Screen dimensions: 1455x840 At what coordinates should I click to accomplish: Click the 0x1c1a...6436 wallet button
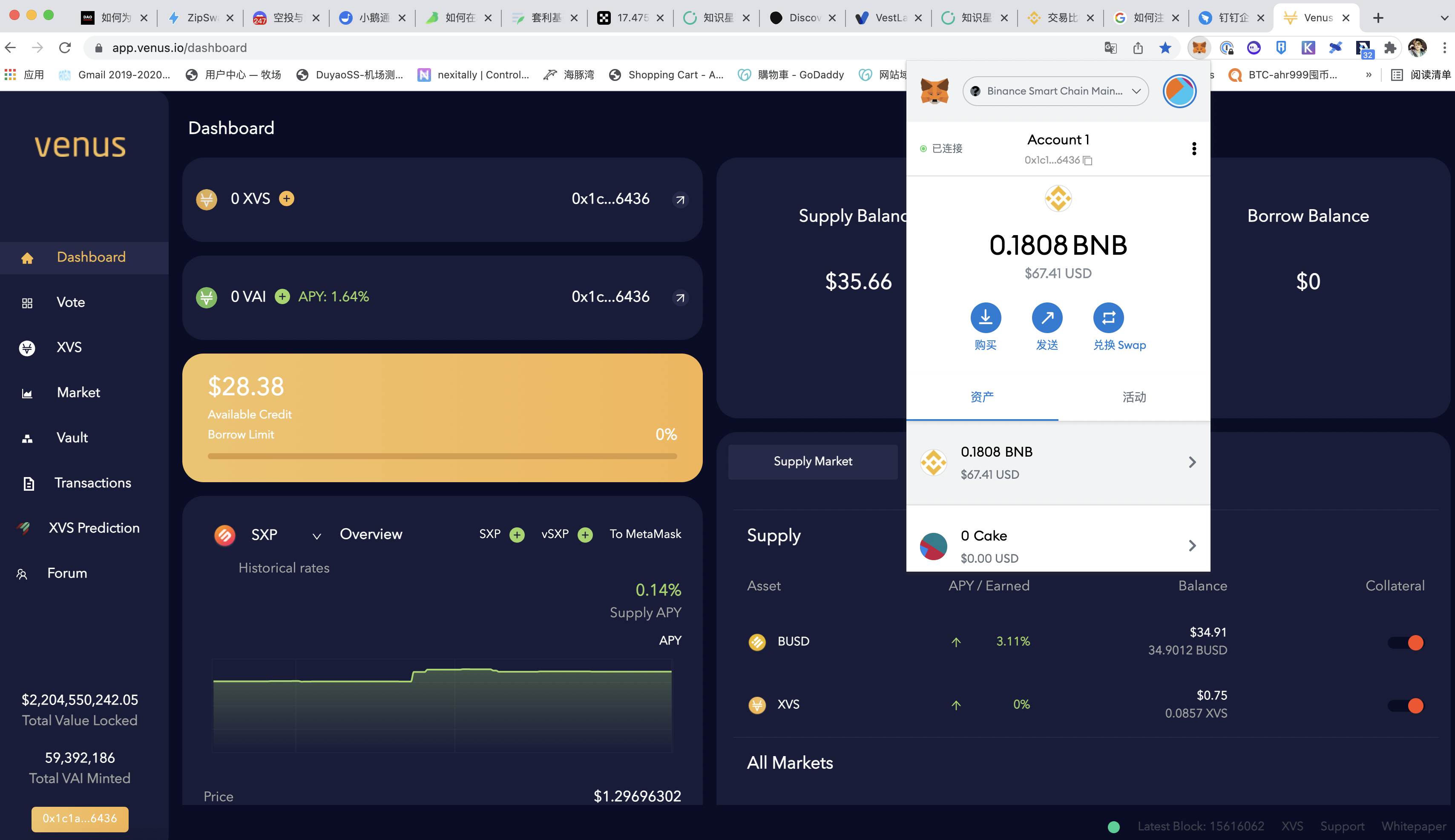pos(80,818)
